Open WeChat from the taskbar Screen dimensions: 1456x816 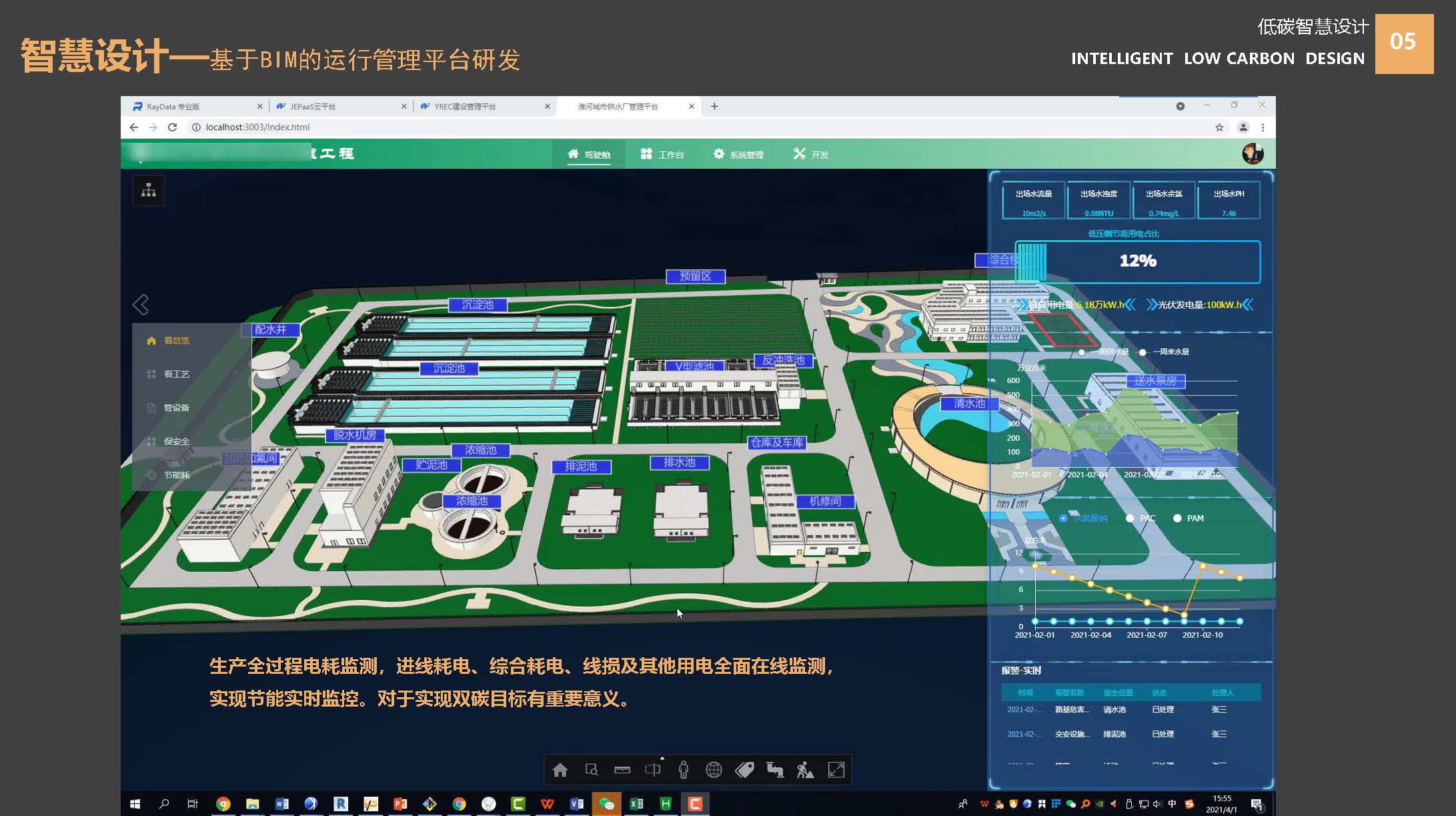[606, 804]
